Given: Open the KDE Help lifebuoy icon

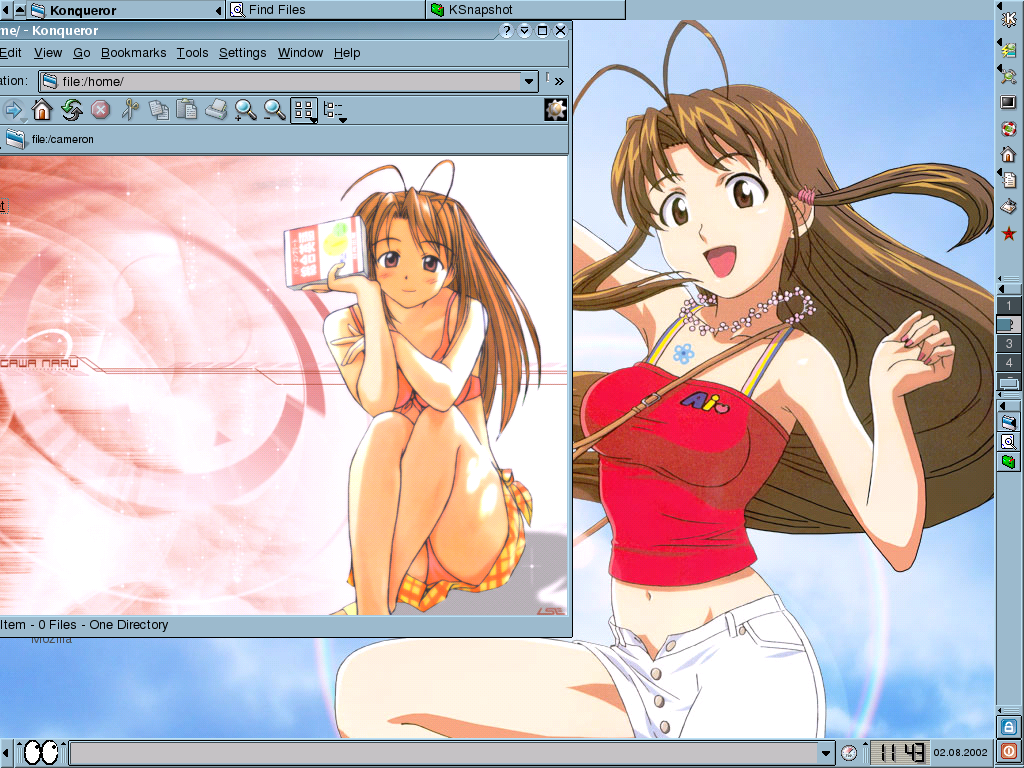Looking at the screenshot, I should 1009,128.
